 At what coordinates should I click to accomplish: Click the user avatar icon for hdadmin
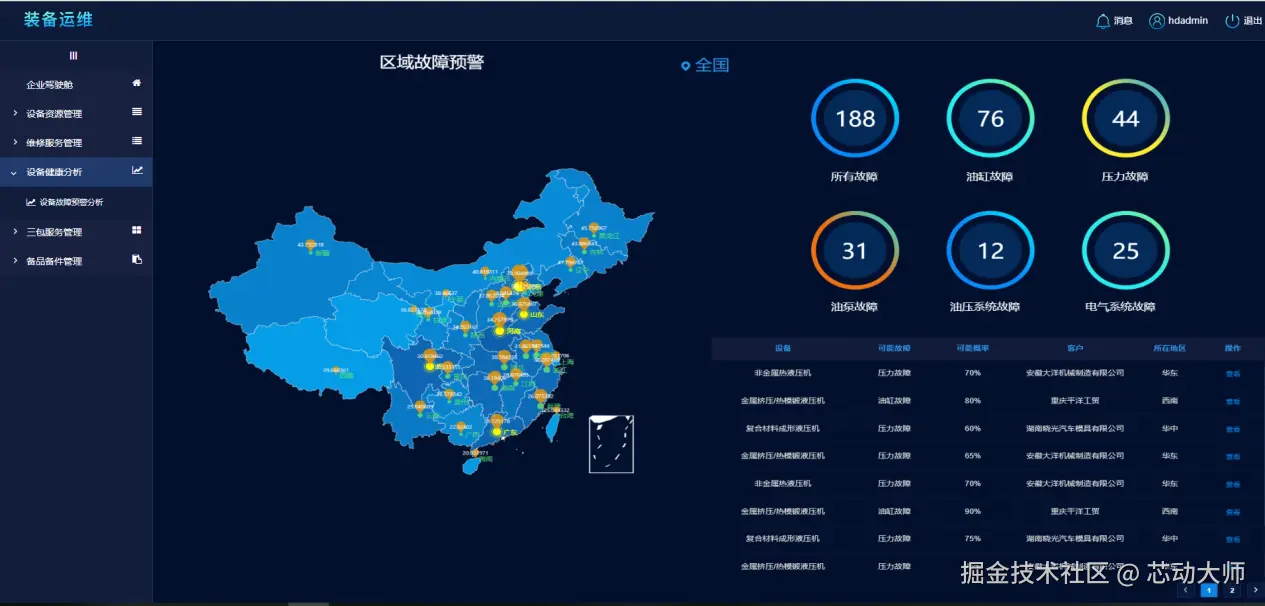[1157, 20]
